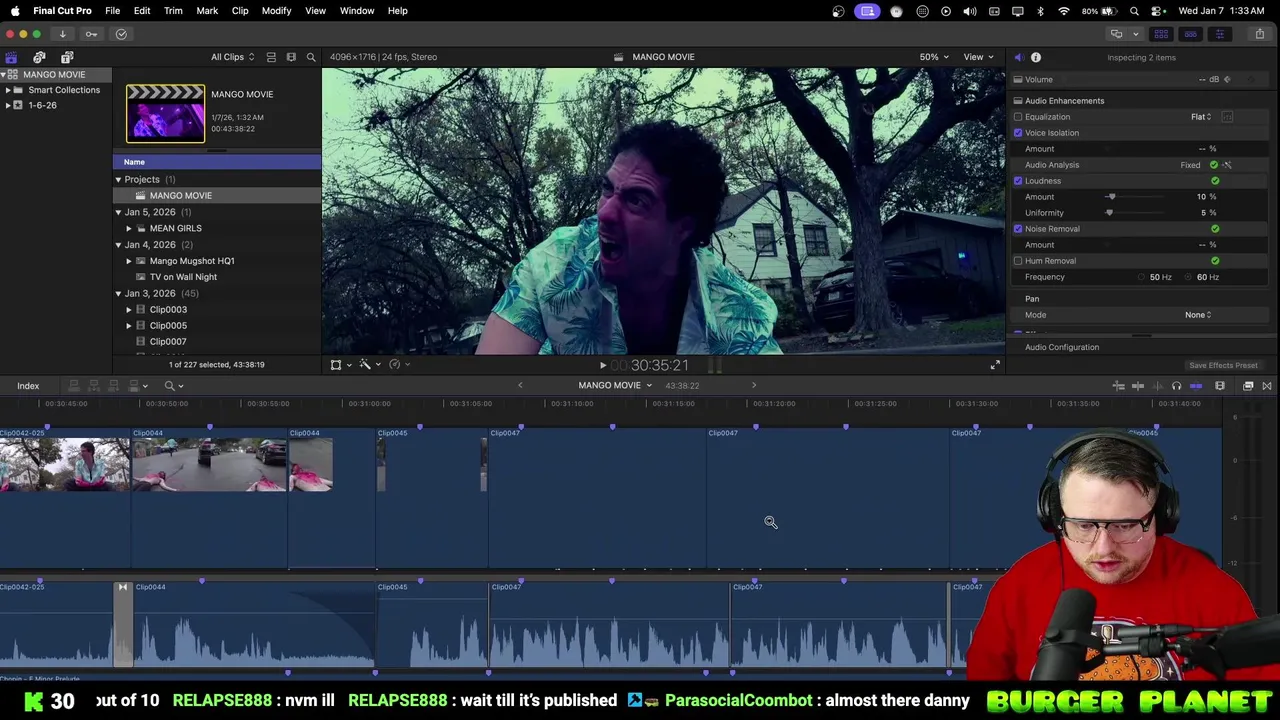
Task: Toggle timeline snapping icon
Action: tap(1196, 386)
